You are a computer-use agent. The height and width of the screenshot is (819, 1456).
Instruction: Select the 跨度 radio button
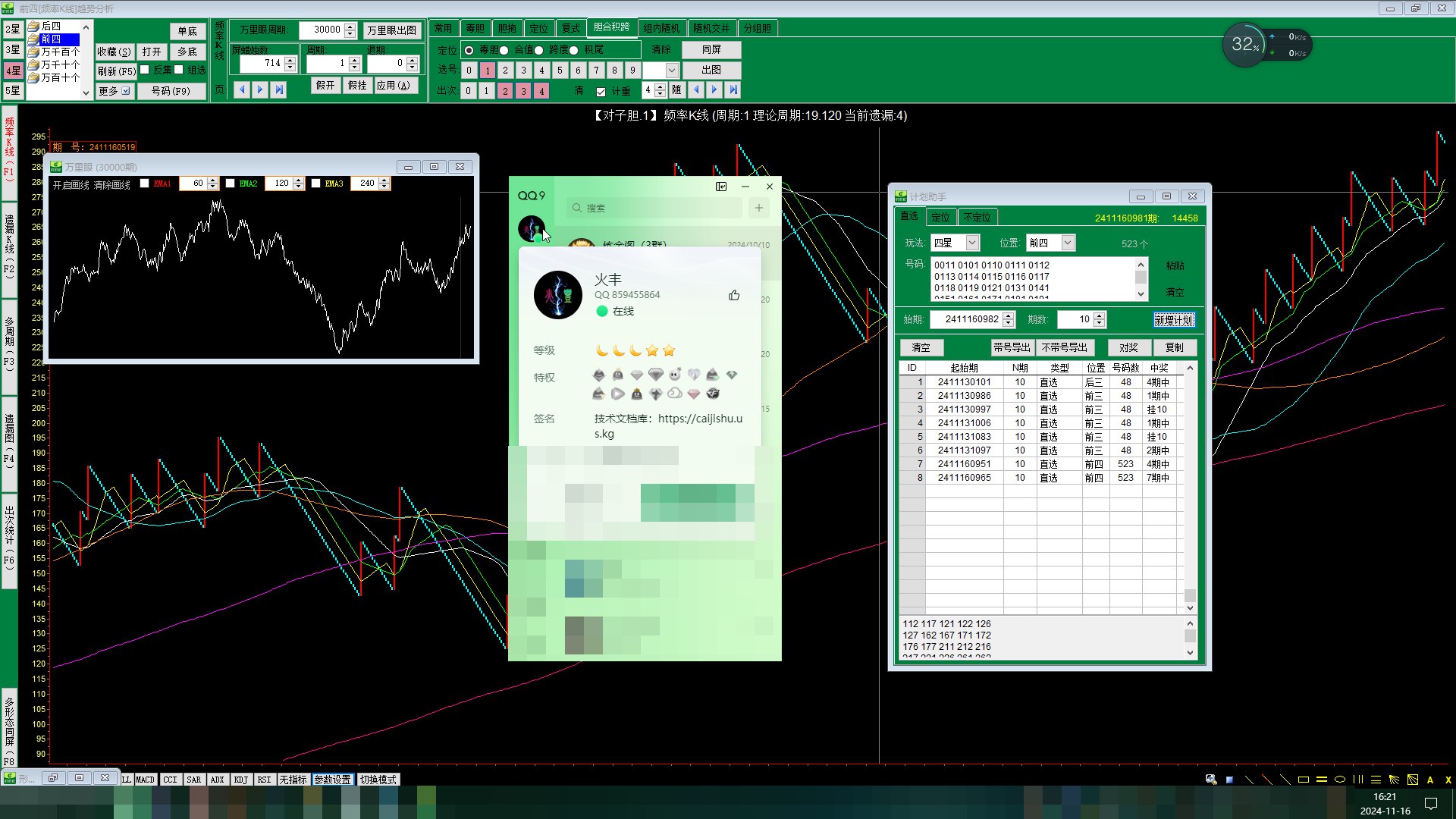click(x=539, y=50)
